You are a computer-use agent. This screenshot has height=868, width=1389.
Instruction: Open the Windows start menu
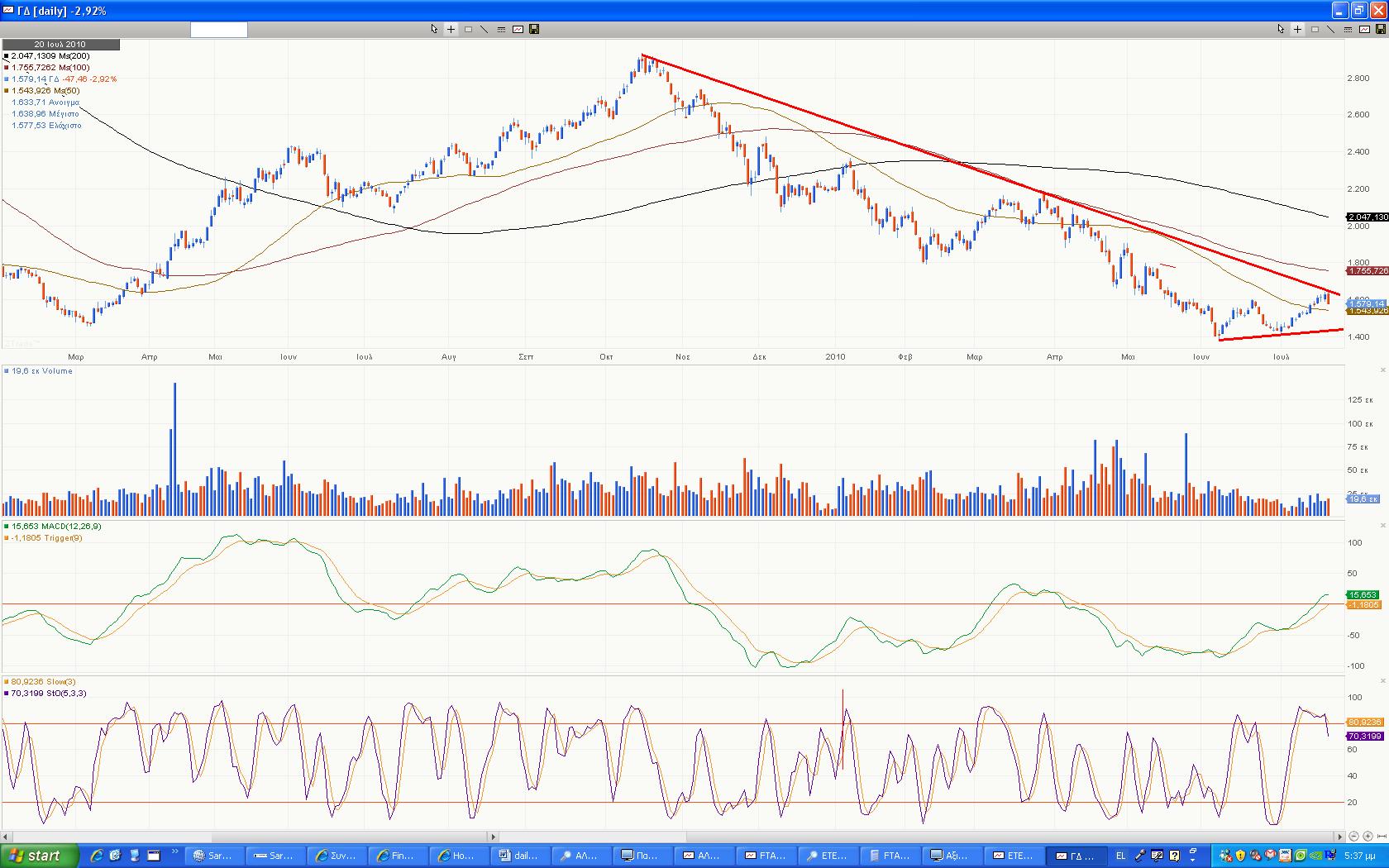(x=40, y=856)
